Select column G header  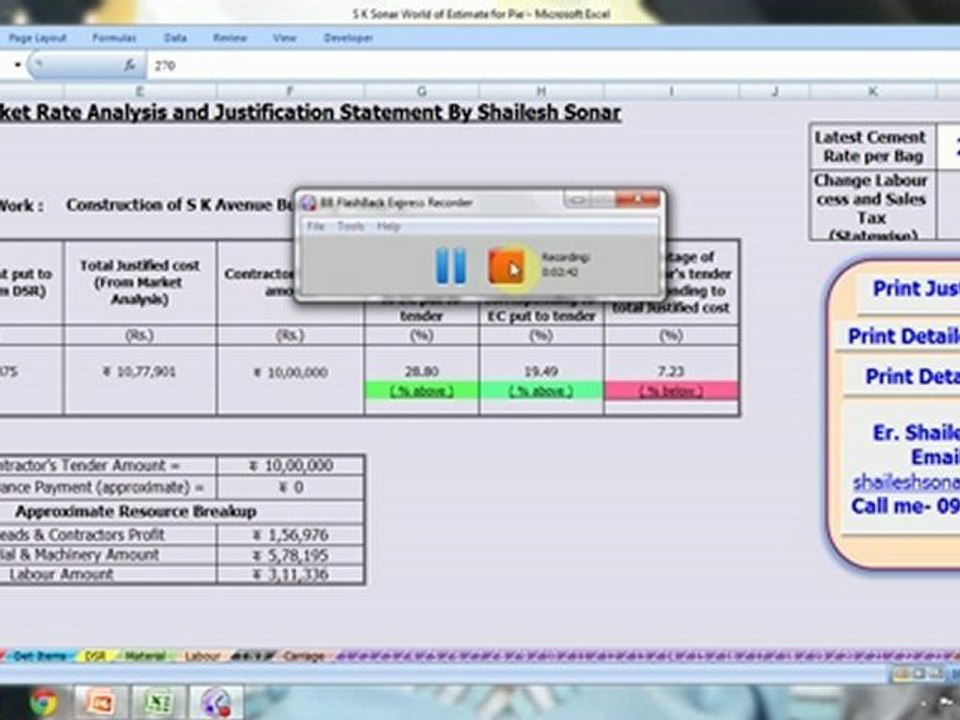click(x=421, y=92)
